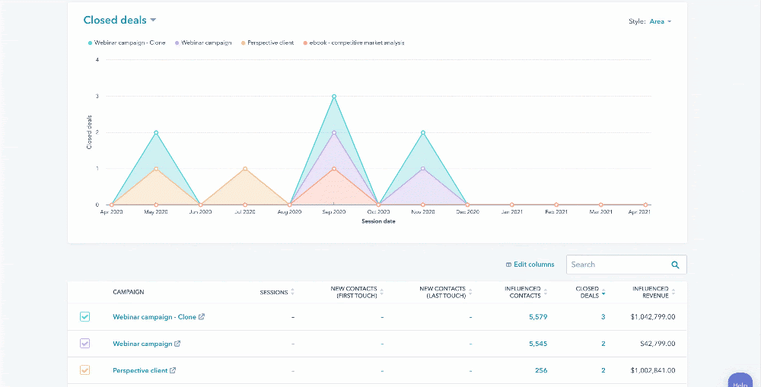This screenshot has height=387, width=761.
Task: Open external link icon beside Webinar campaign - Clone
Action: coord(201,317)
